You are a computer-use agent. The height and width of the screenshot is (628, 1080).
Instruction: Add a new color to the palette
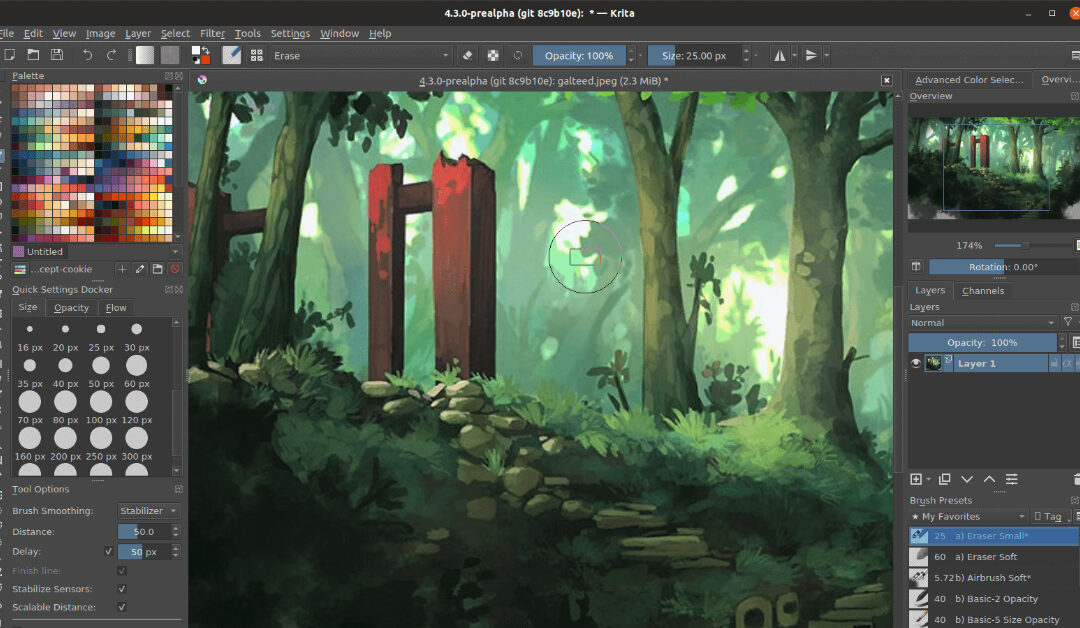coord(122,269)
